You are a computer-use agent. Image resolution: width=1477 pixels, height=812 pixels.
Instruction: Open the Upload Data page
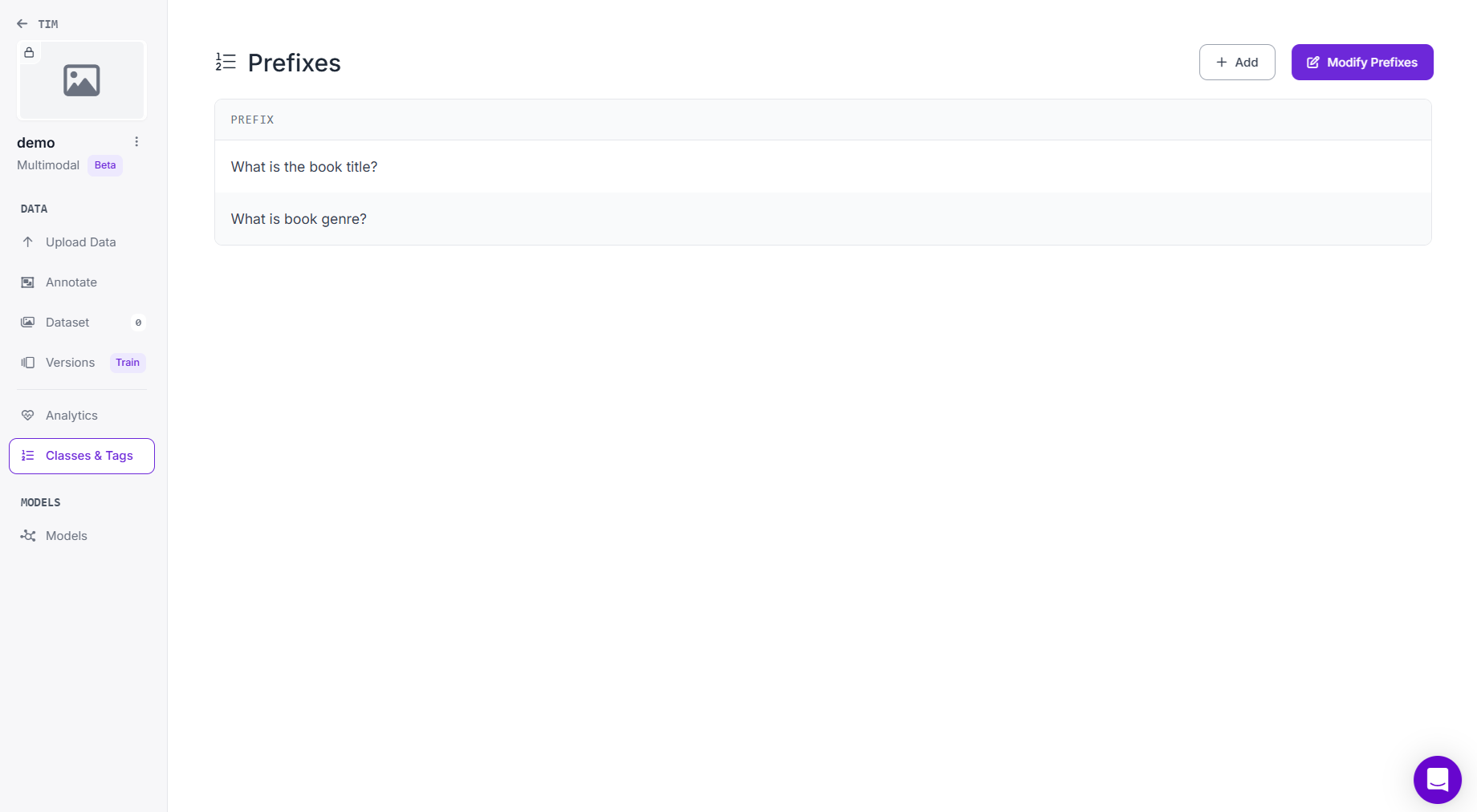(81, 242)
